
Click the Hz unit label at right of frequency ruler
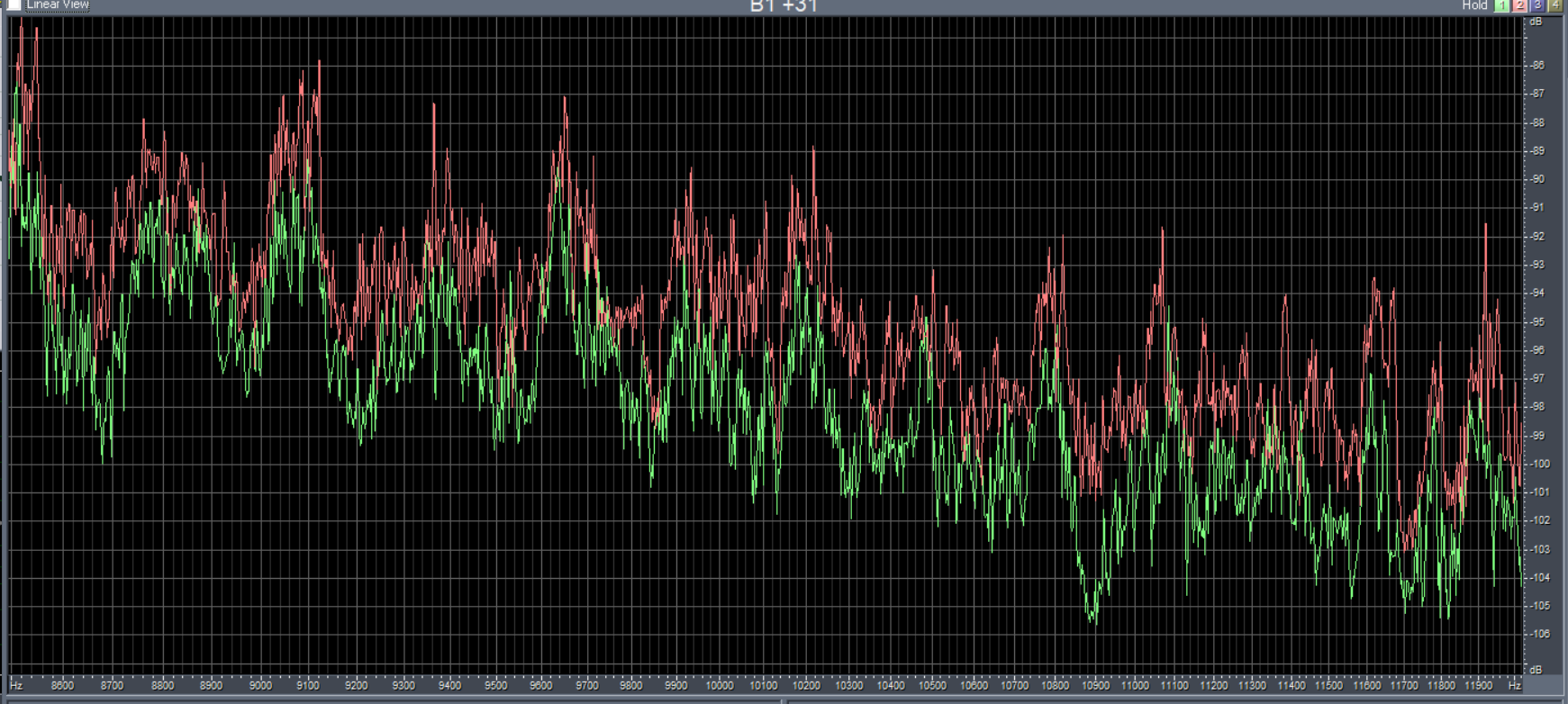pyautogui.click(x=1515, y=685)
